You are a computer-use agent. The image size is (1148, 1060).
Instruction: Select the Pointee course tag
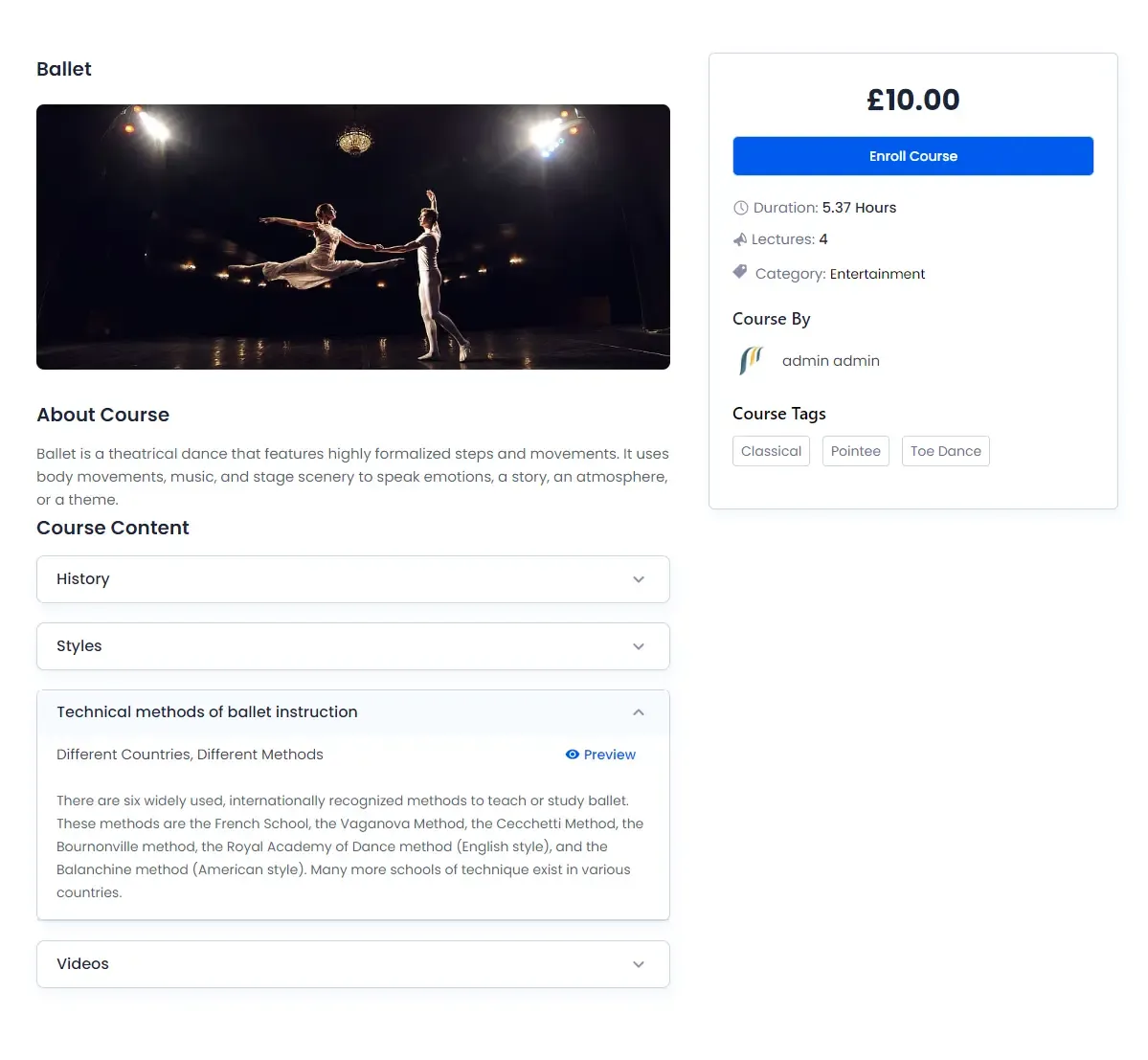[x=855, y=451]
